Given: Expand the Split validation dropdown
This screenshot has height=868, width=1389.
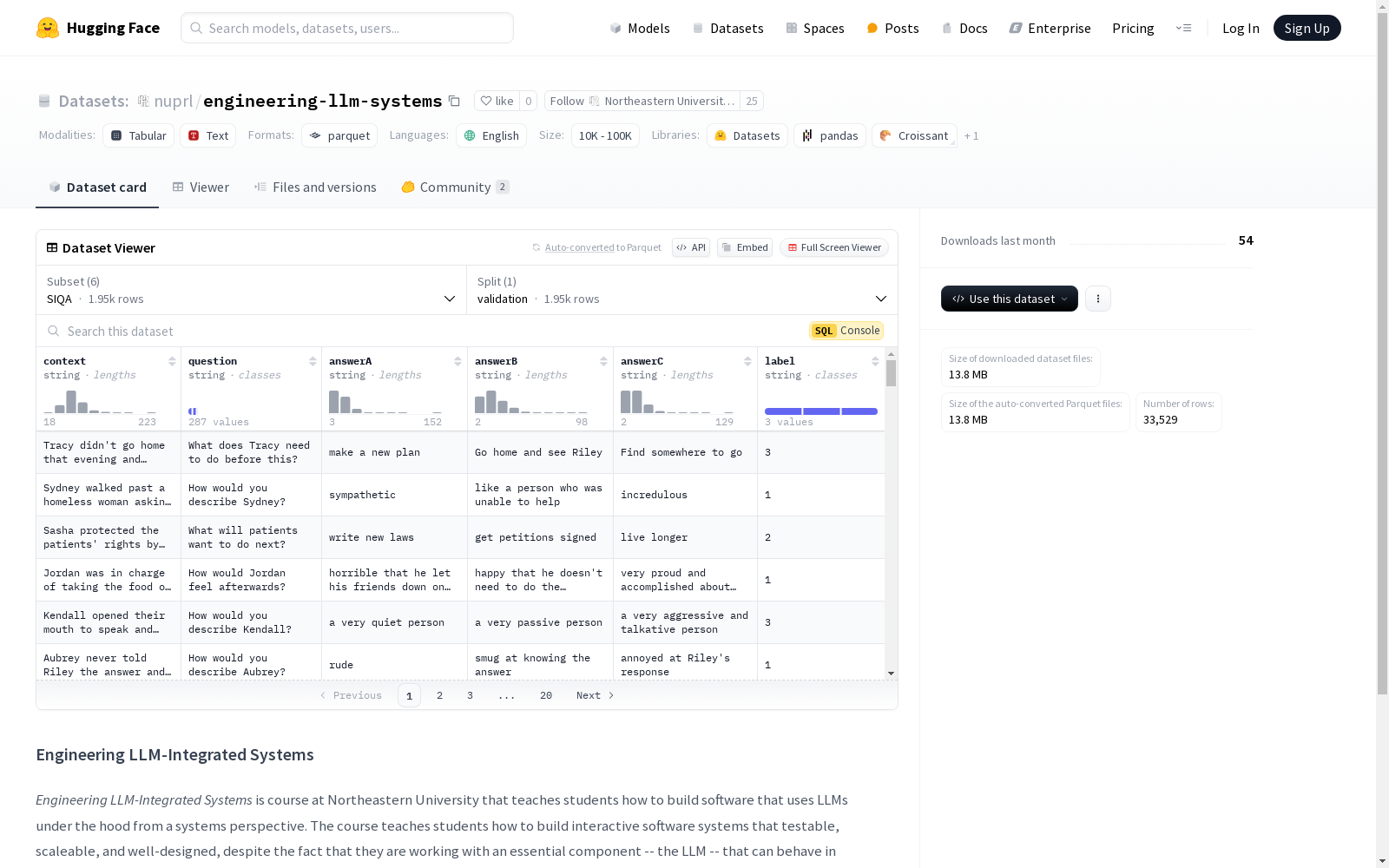Looking at the screenshot, I should pos(681,290).
